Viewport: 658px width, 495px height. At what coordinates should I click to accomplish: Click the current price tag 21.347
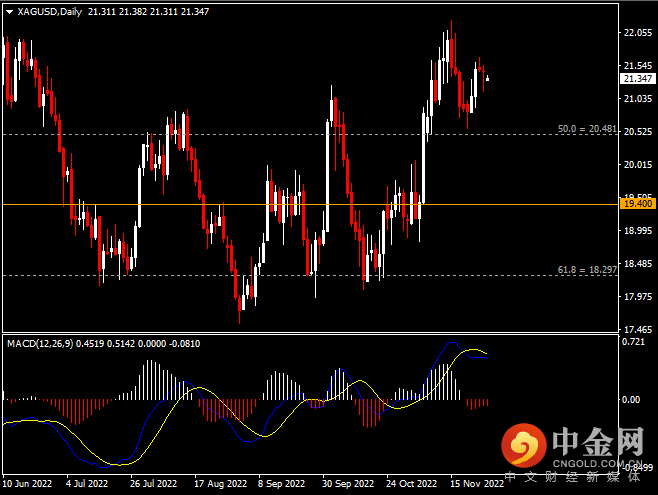[x=637, y=78]
